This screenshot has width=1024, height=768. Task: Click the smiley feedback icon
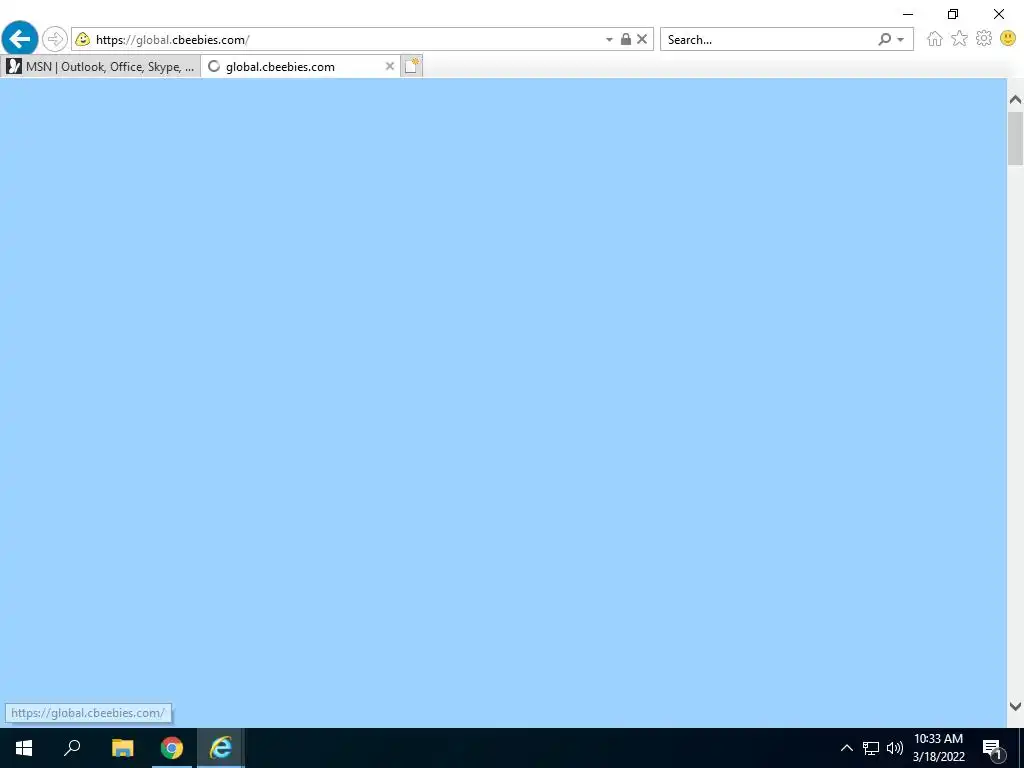point(1008,39)
